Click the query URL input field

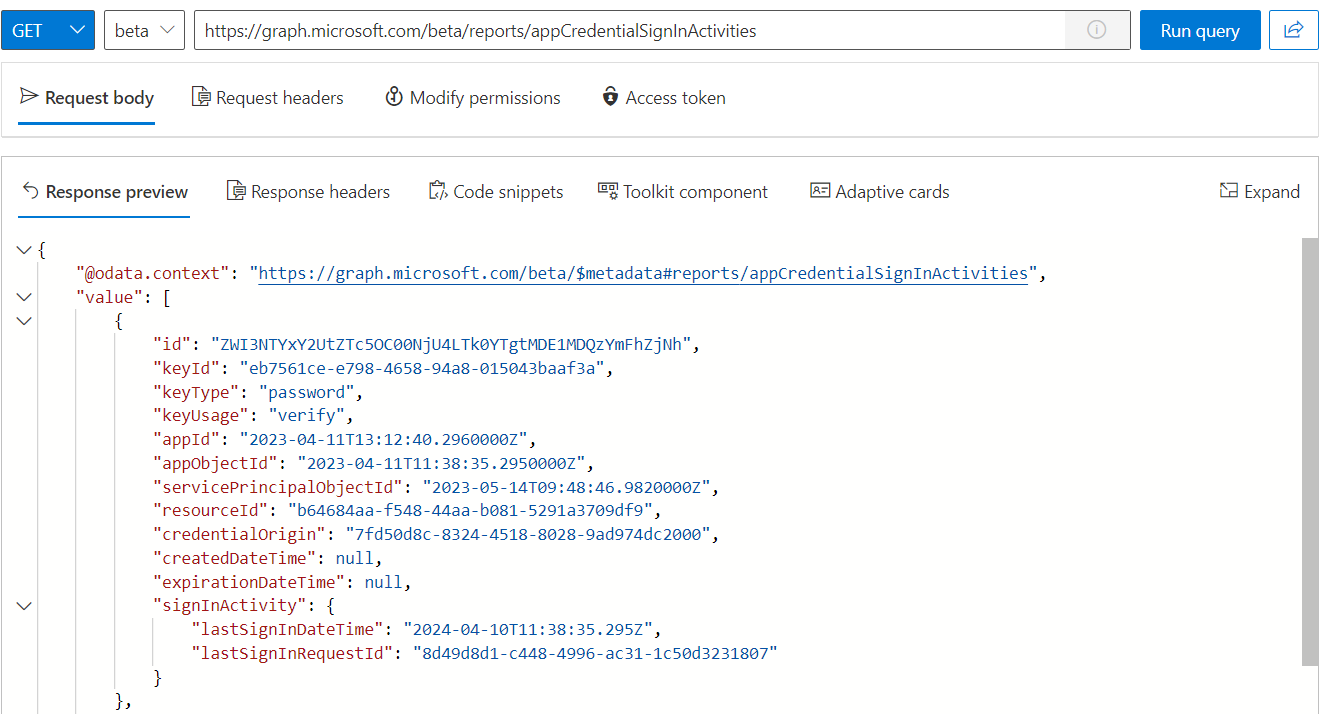coord(630,30)
